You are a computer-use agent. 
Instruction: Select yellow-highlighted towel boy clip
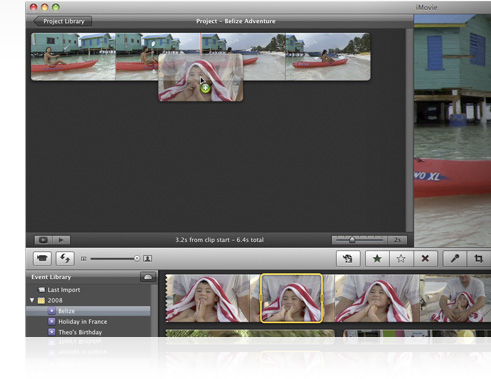pyautogui.click(x=291, y=298)
